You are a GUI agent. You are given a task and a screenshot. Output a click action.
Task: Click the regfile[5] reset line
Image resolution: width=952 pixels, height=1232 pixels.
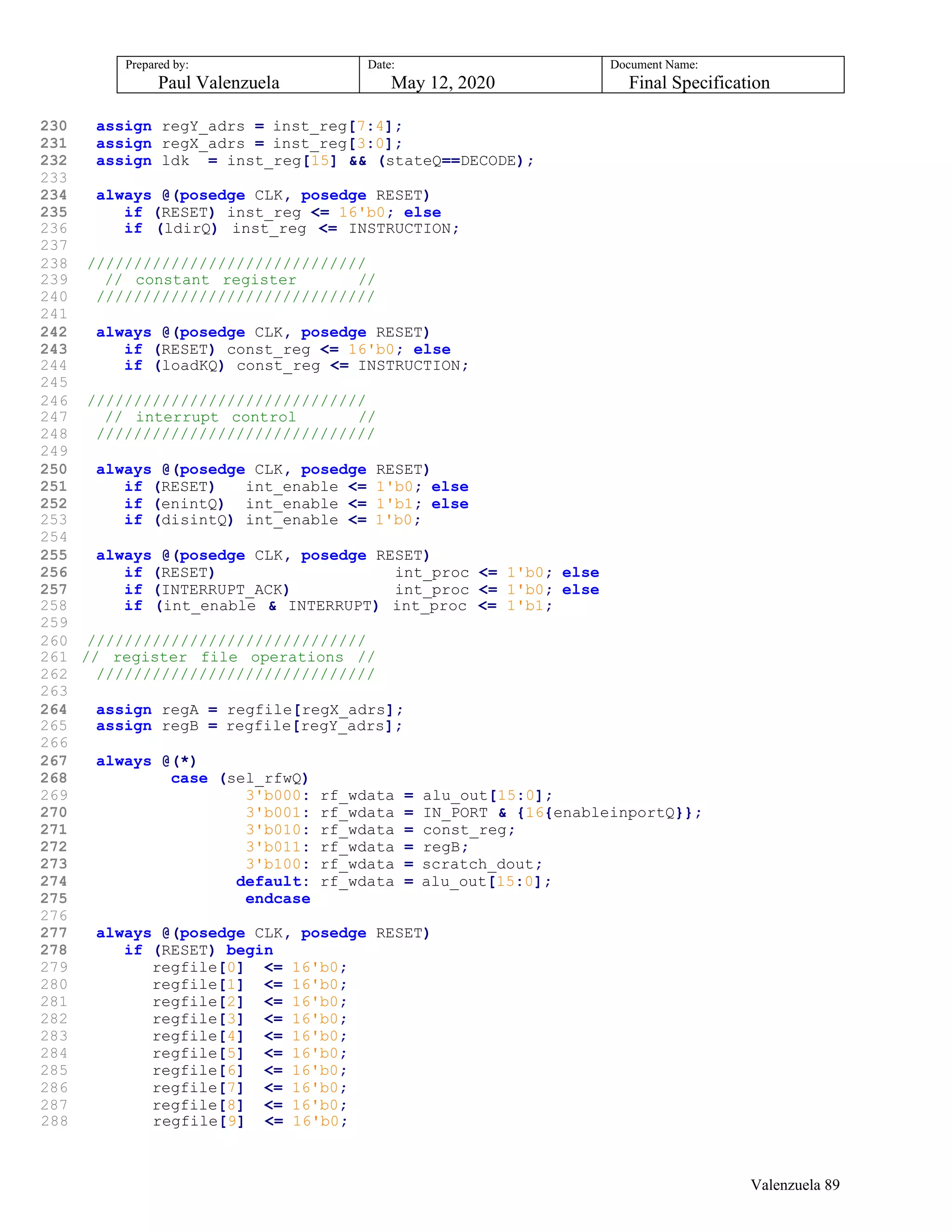(x=250, y=1054)
